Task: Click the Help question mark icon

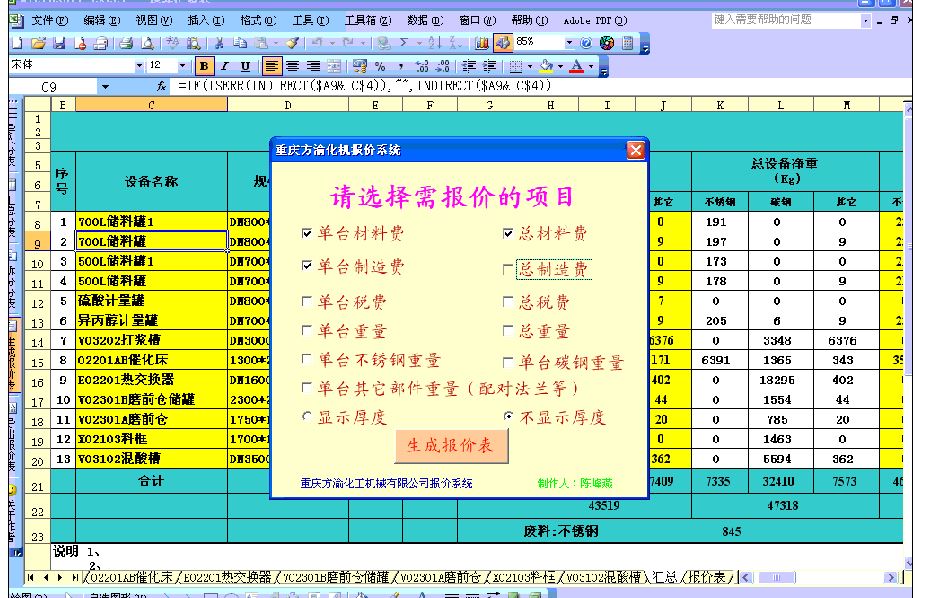Action: (586, 43)
